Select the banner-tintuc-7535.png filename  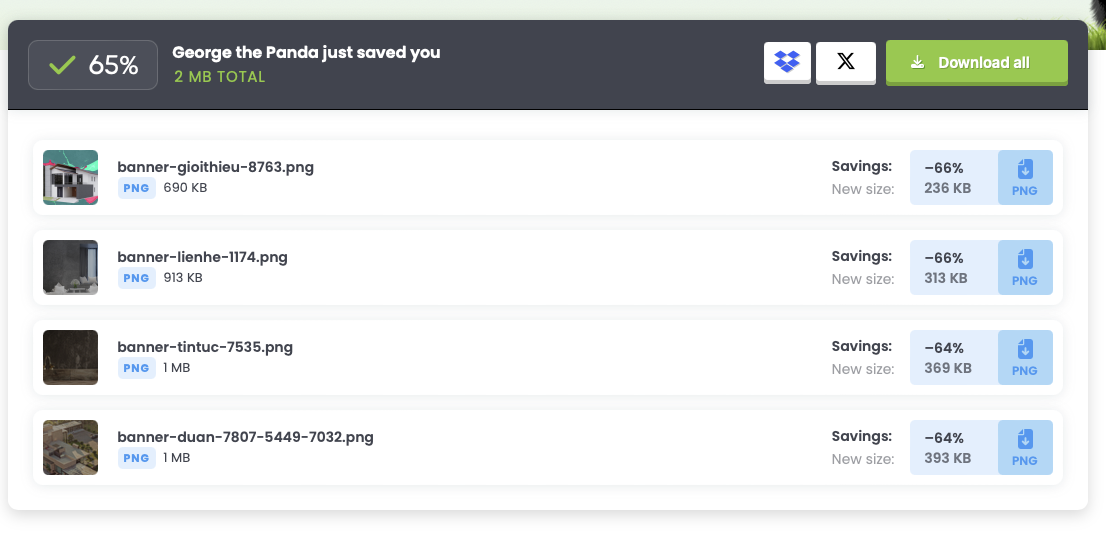(x=205, y=347)
